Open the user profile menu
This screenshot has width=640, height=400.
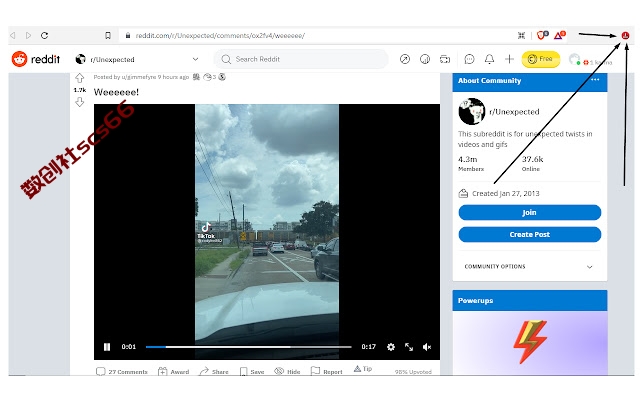tap(591, 60)
